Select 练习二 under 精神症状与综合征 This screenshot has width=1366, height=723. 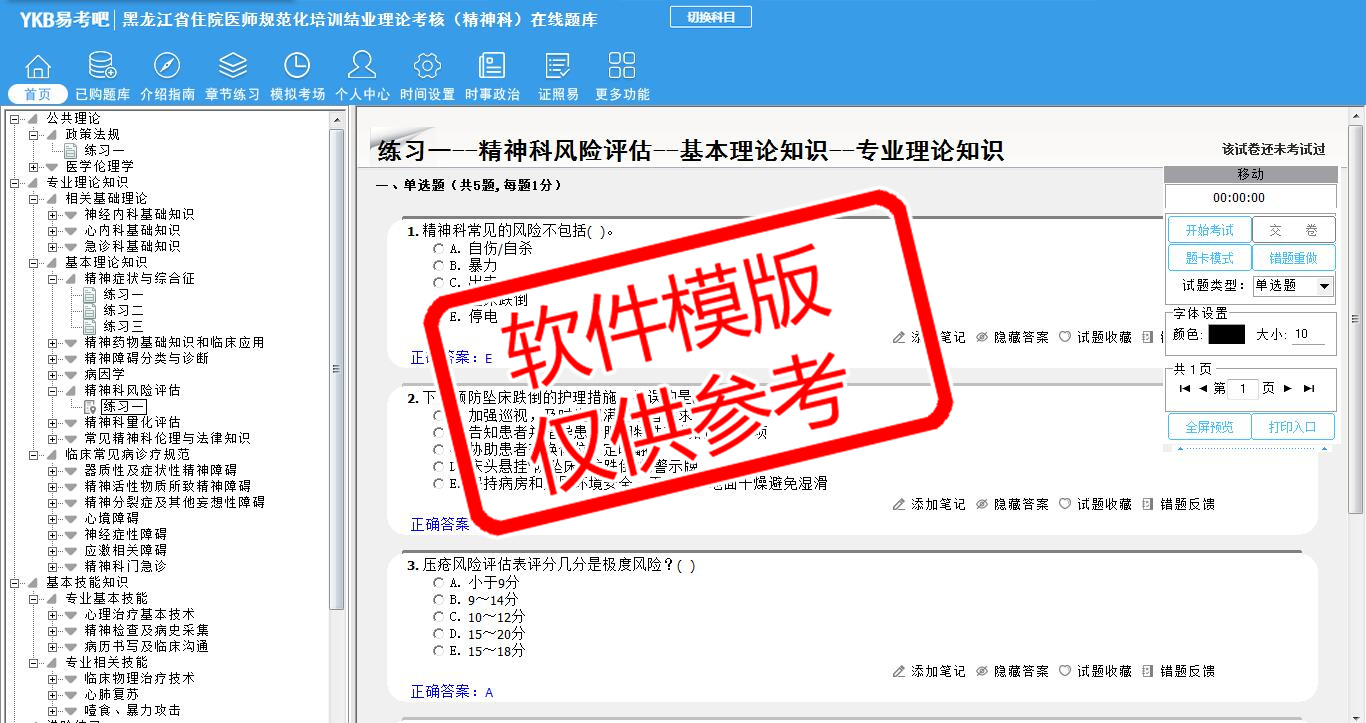pyautogui.click(x=123, y=310)
